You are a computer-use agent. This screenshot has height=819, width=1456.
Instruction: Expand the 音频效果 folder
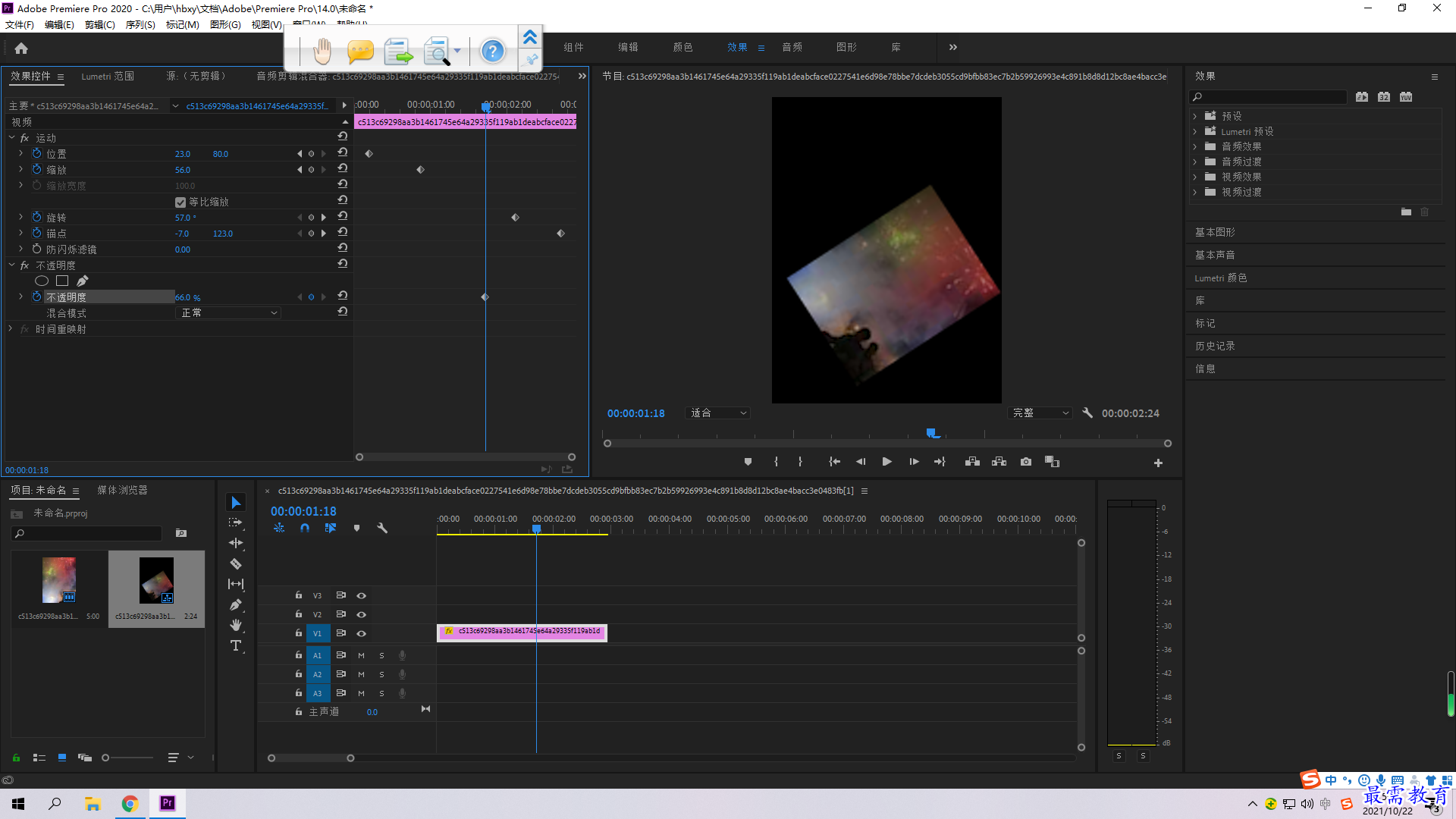pyautogui.click(x=1195, y=146)
